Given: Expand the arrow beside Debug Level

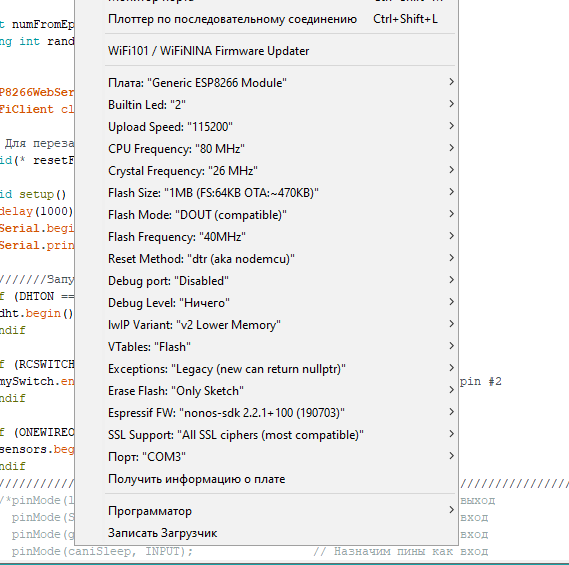Looking at the screenshot, I should click(451, 302).
